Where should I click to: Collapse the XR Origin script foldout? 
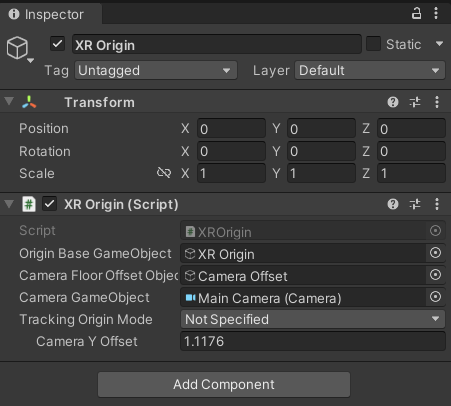(9, 203)
